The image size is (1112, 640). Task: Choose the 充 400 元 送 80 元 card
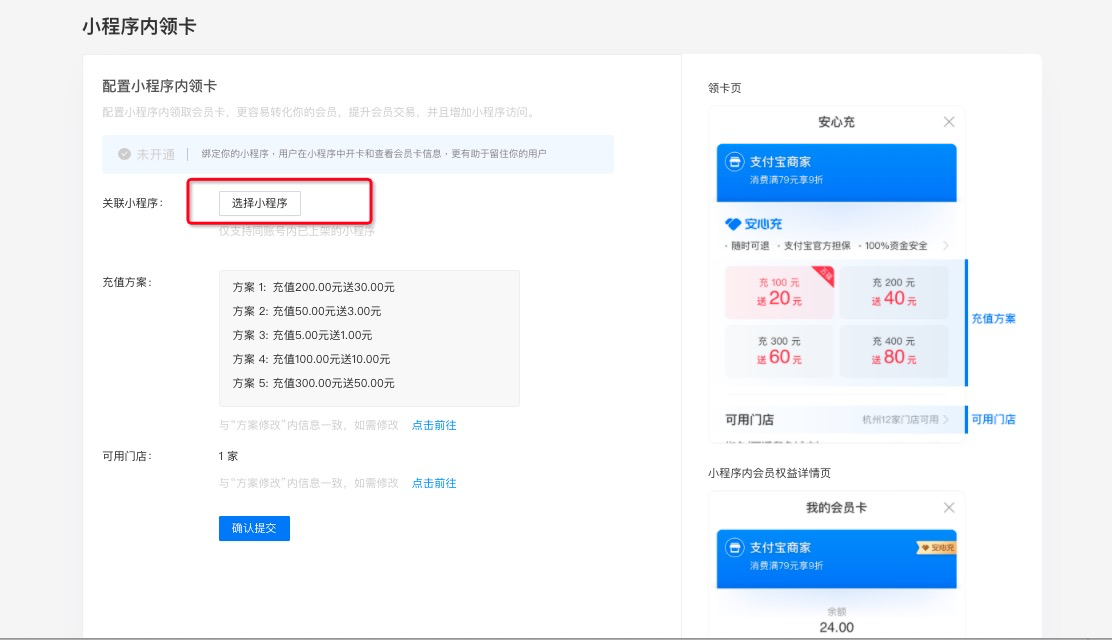point(894,351)
